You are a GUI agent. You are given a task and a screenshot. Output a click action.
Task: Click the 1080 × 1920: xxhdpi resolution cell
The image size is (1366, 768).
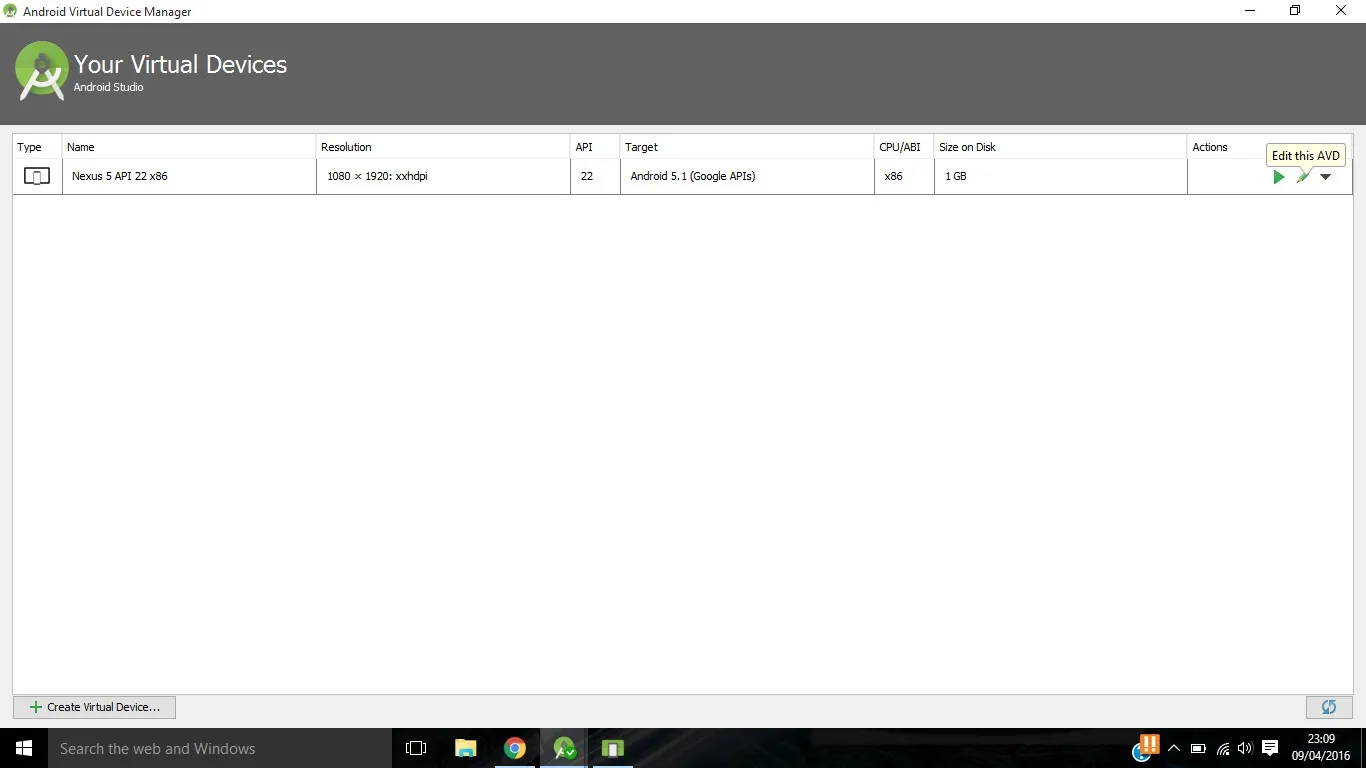(443, 176)
